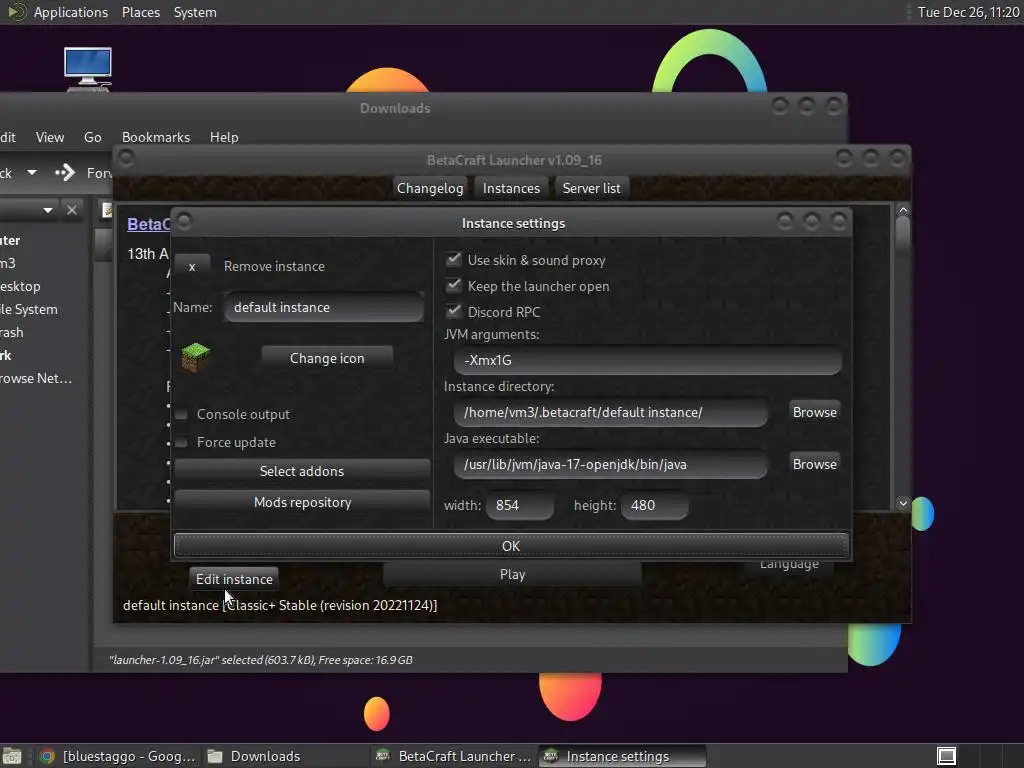Open the Applications menu
The image size is (1024, 768).
coord(71,12)
